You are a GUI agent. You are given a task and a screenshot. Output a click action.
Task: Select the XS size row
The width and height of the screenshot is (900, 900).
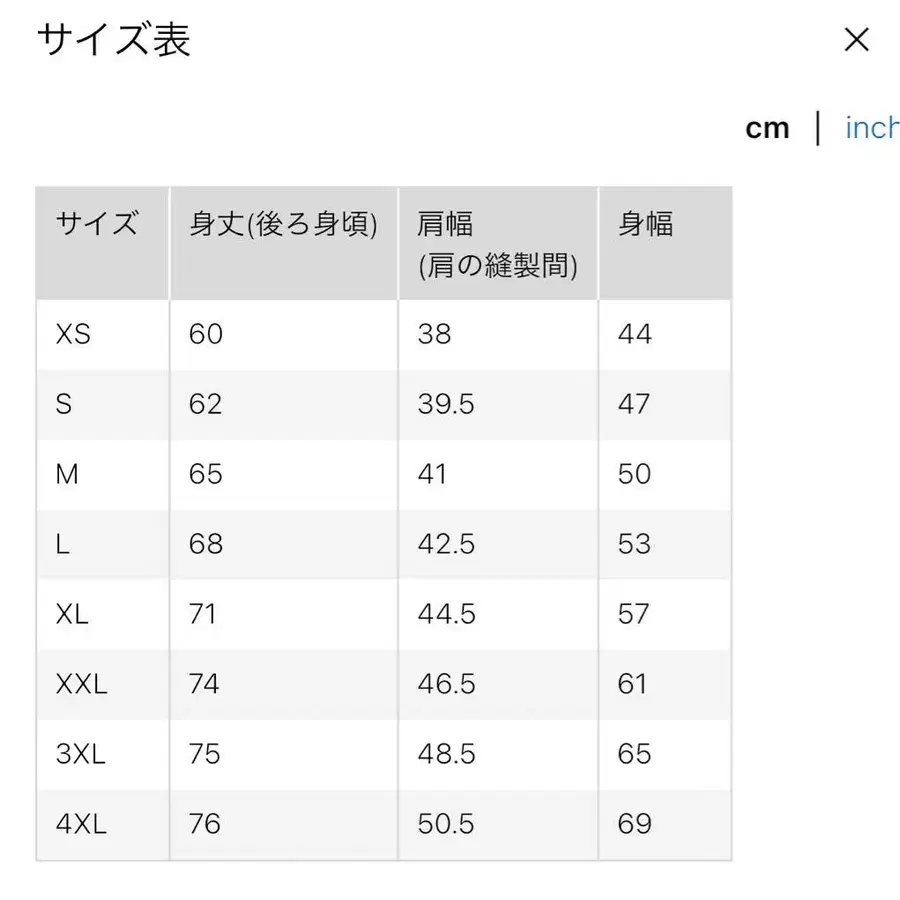click(x=71, y=335)
